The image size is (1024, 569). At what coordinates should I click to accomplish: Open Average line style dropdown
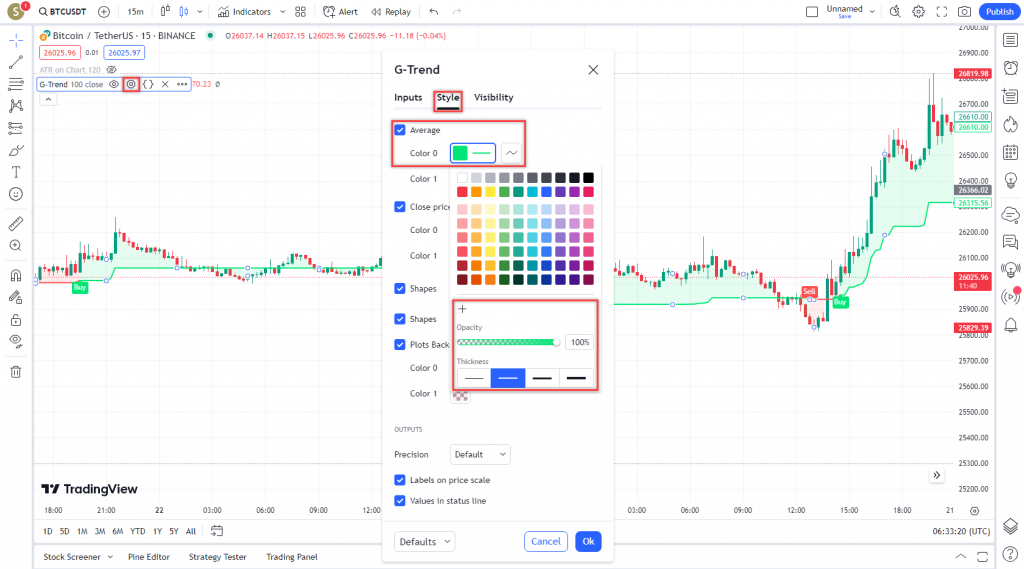coord(511,153)
